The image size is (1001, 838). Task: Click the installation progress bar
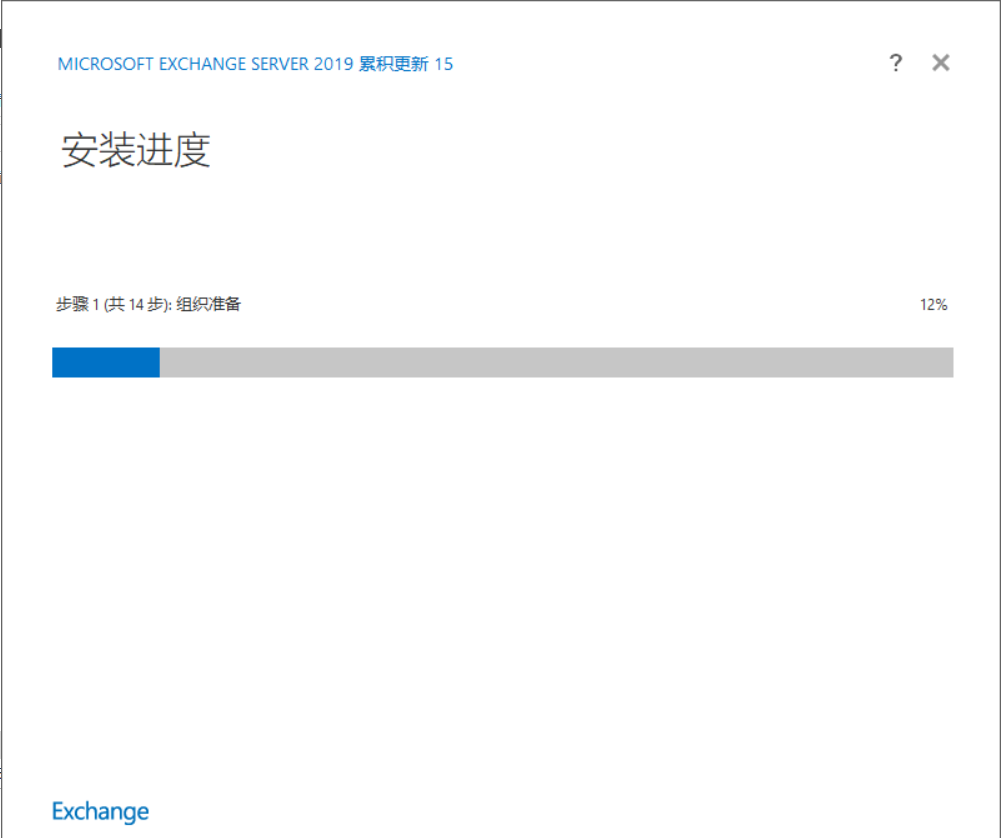(x=502, y=362)
